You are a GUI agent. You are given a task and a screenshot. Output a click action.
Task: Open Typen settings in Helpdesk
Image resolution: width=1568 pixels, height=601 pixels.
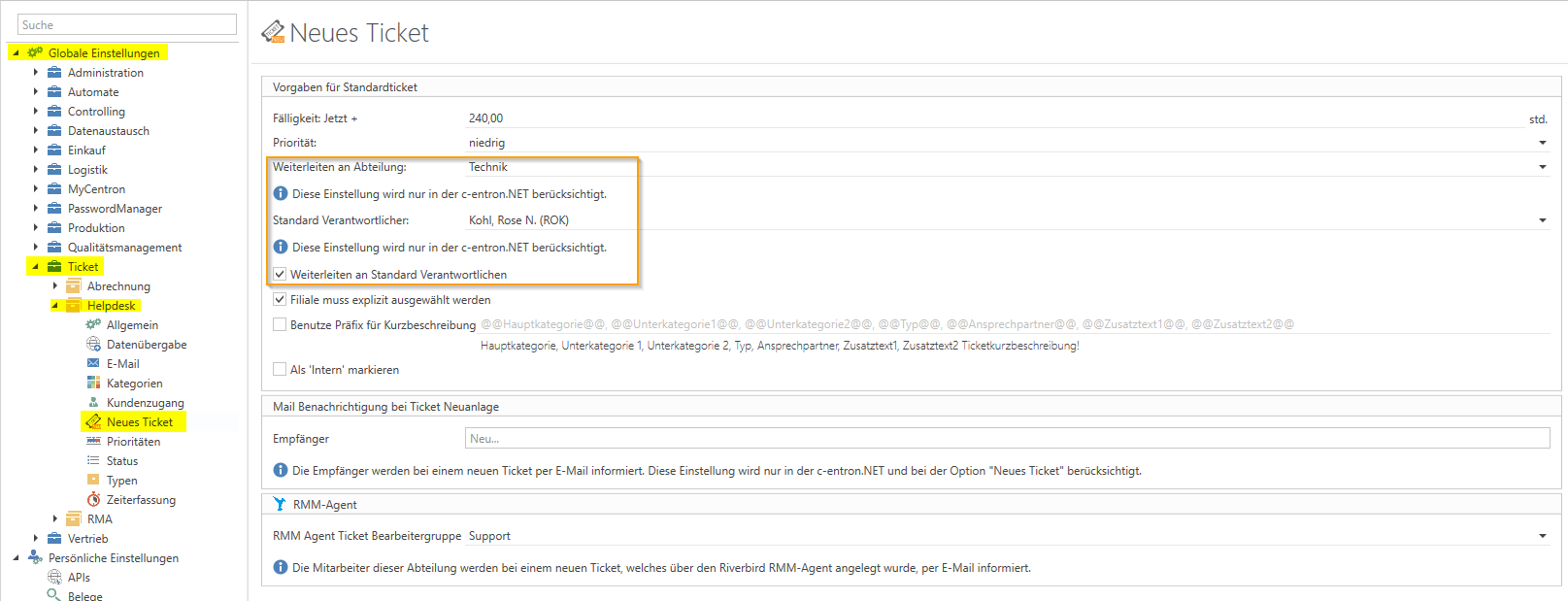point(121,480)
